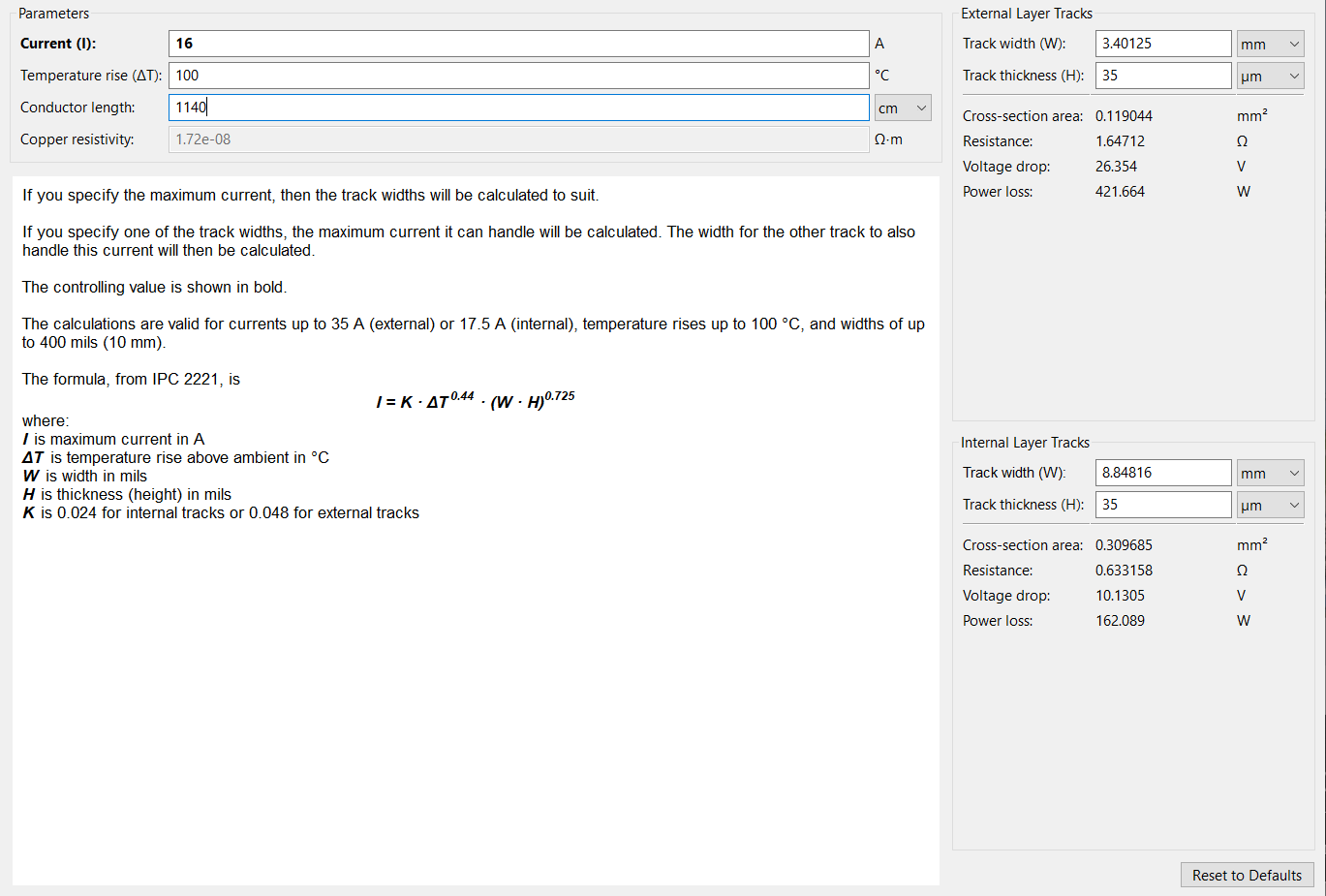Click the External Layer Track thickness field
The width and height of the screenshot is (1326, 896).
coord(1163,76)
